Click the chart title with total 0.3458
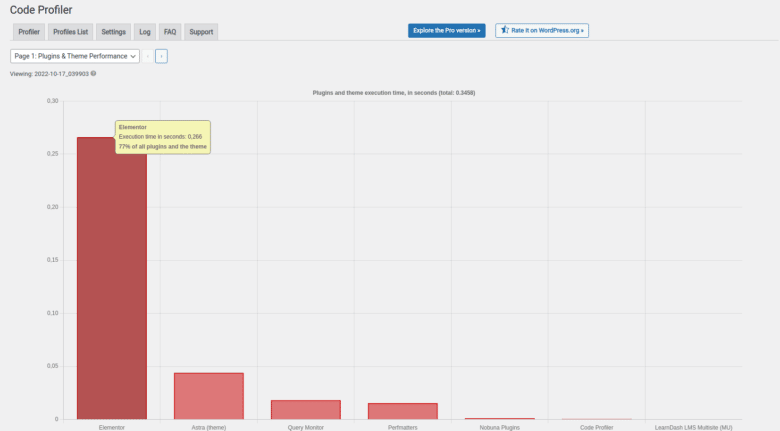This screenshot has height=431, width=780. pos(394,93)
